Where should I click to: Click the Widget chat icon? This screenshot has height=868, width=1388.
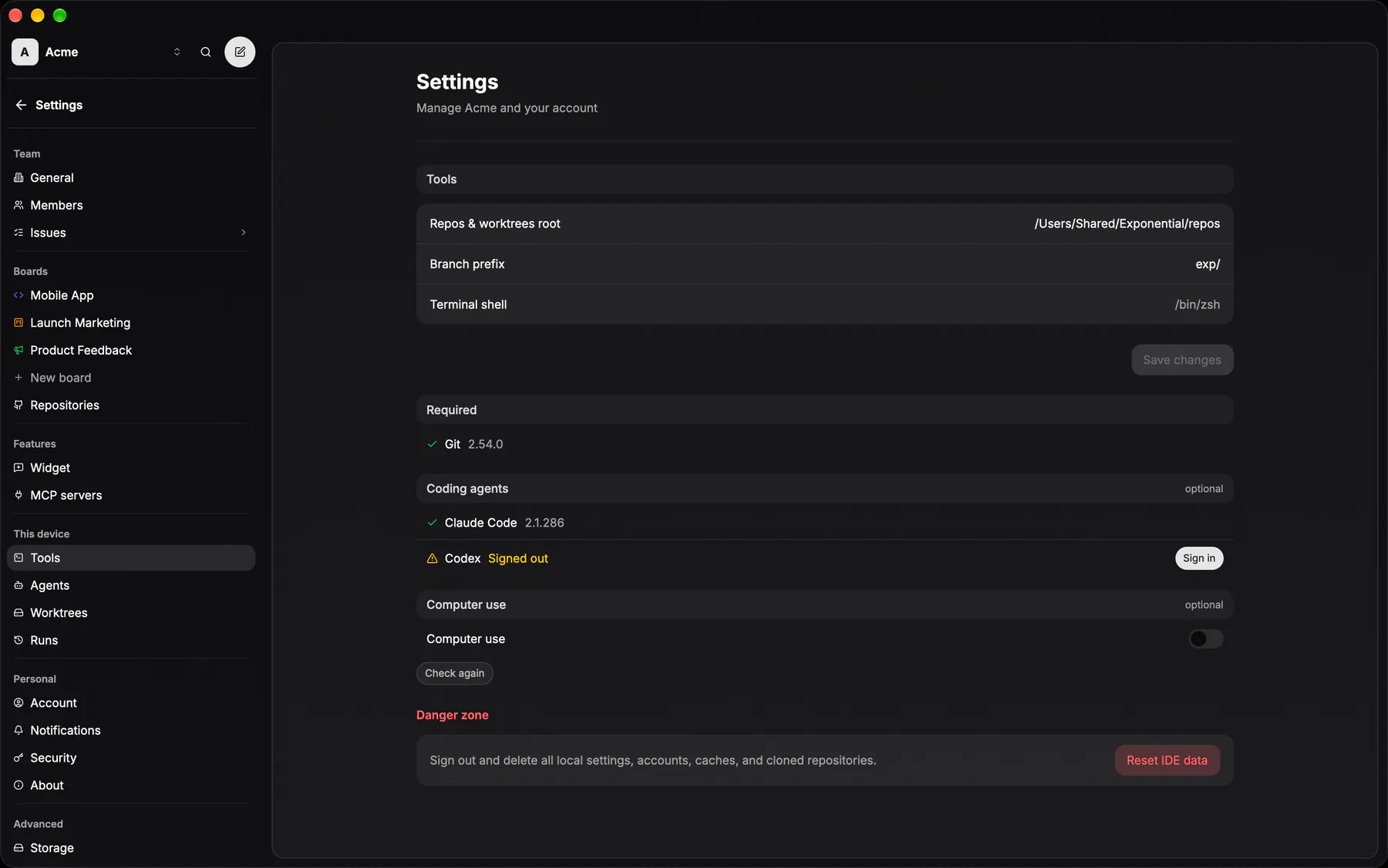pyautogui.click(x=19, y=468)
